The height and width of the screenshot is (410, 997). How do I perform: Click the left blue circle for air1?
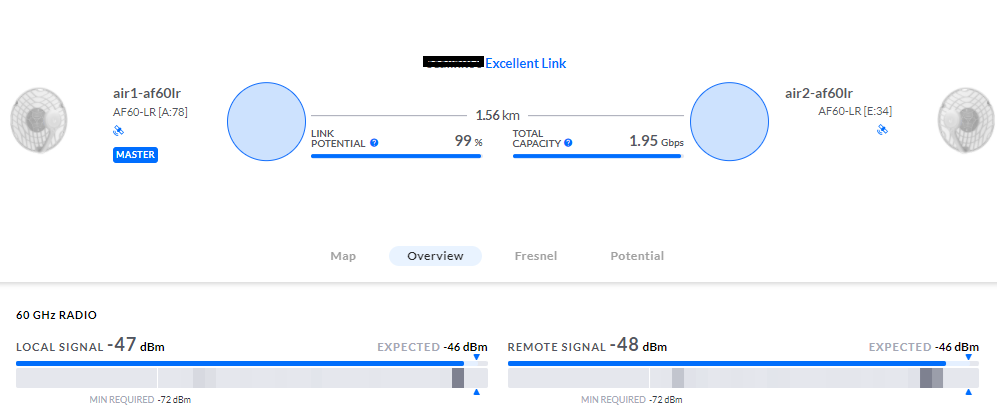tap(266, 122)
